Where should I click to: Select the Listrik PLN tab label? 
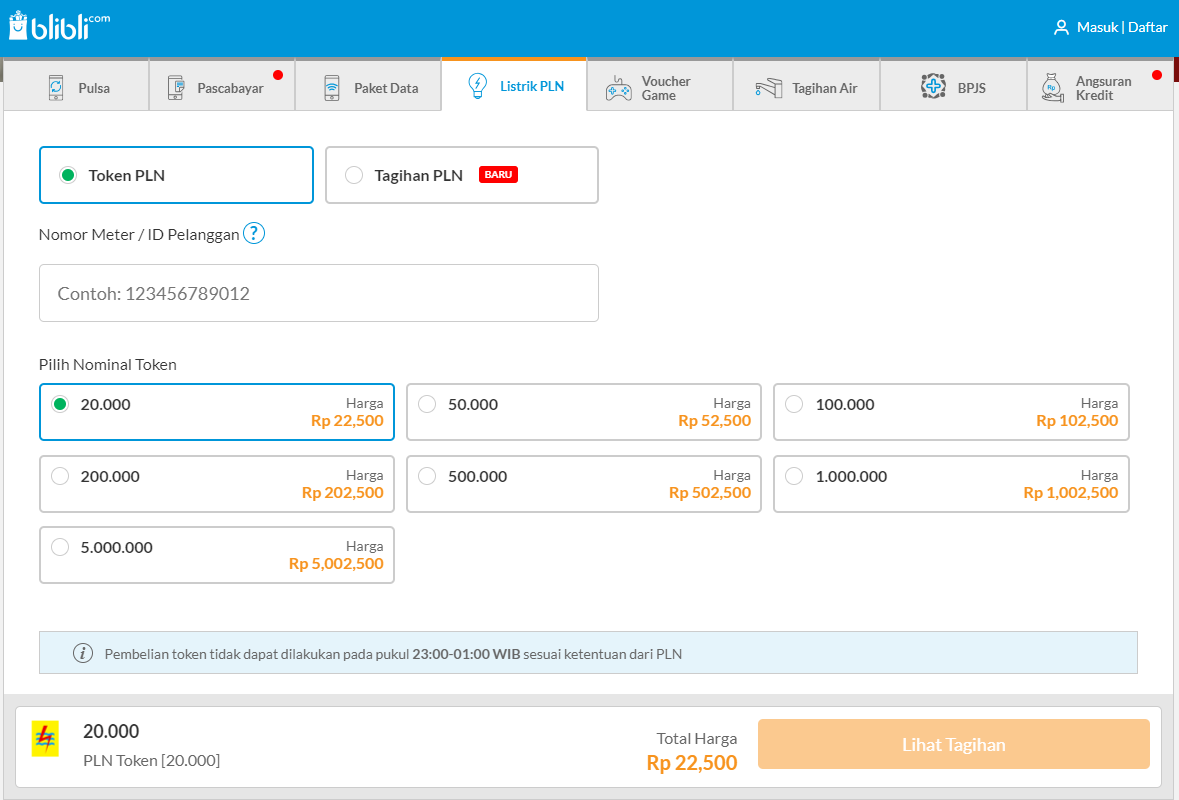(532, 86)
